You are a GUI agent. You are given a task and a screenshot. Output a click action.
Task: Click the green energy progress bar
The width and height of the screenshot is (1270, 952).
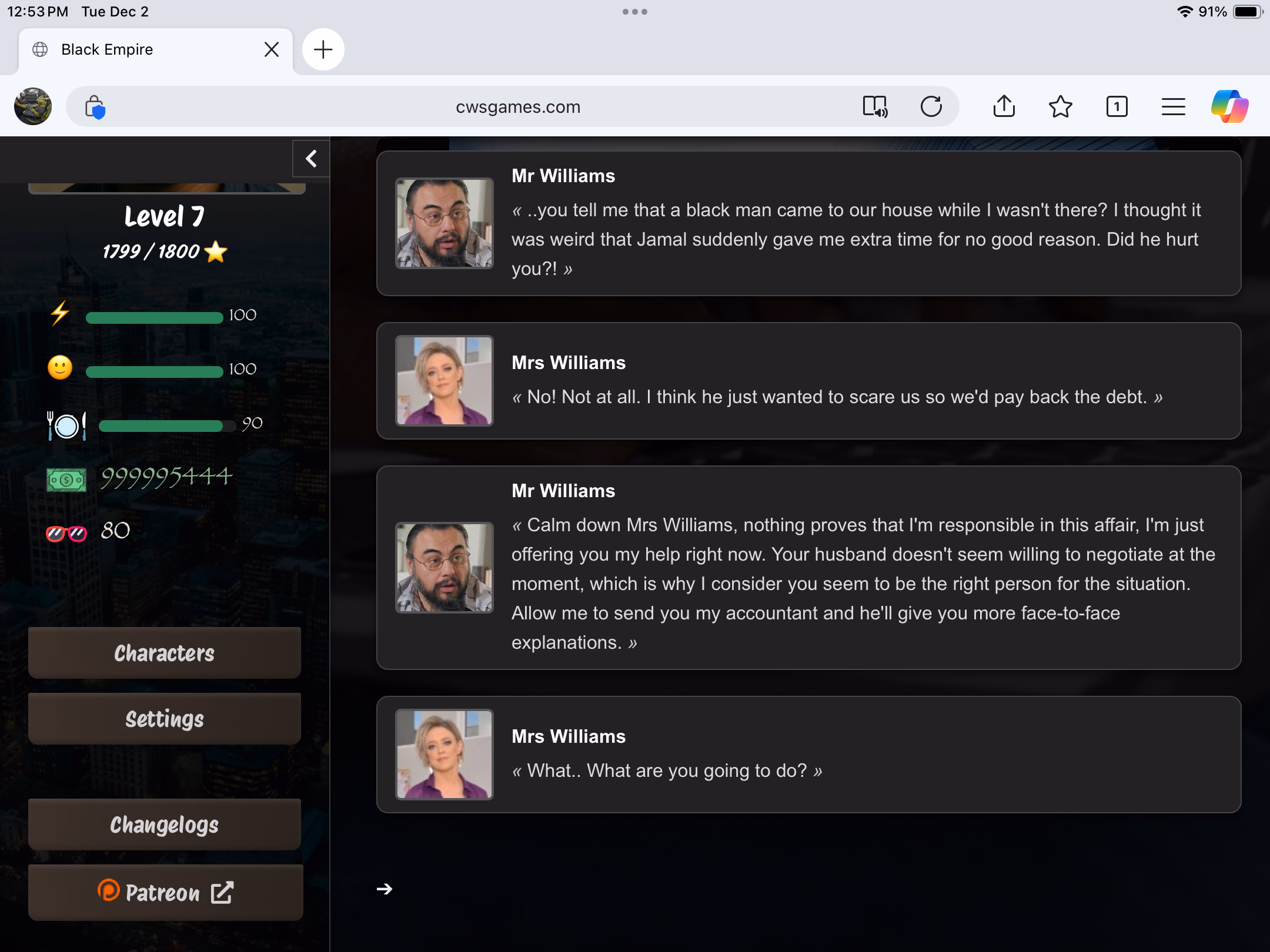coord(154,318)
